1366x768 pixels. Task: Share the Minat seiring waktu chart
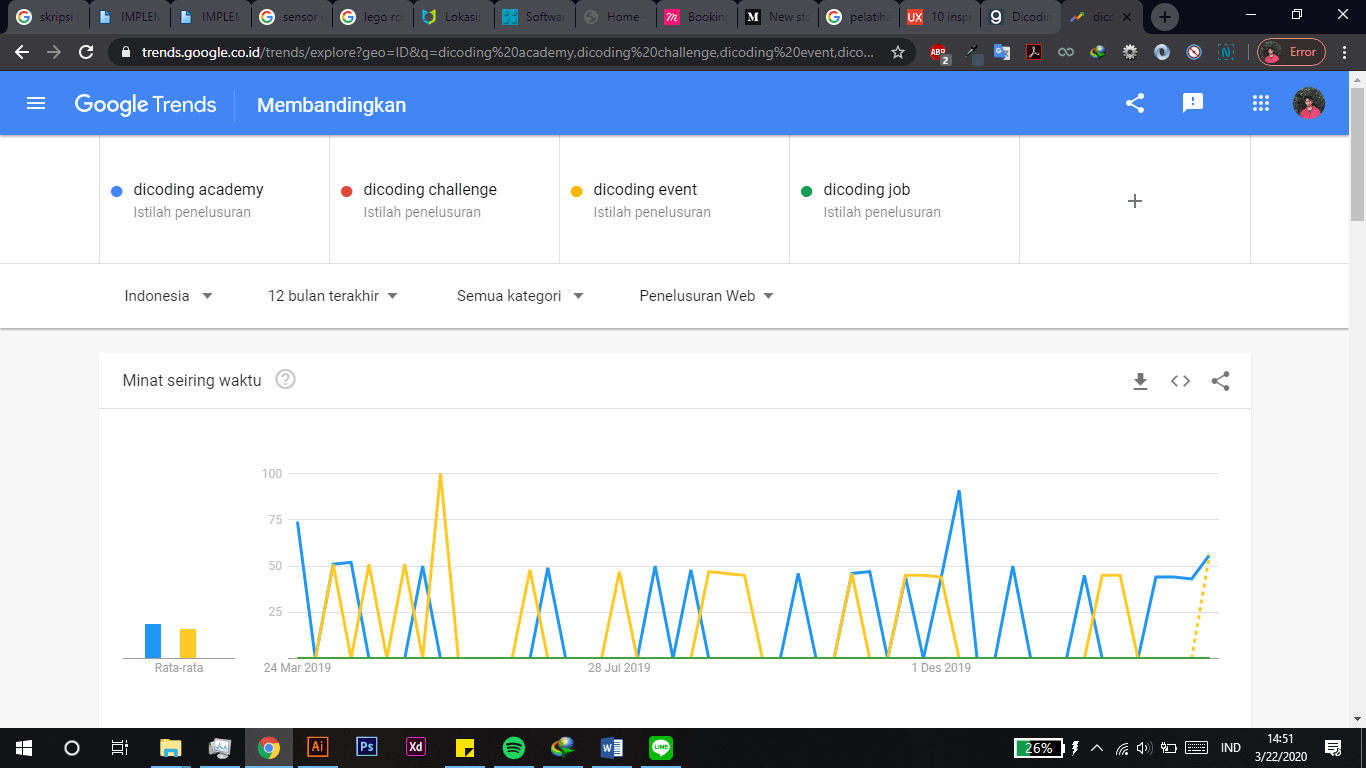pos(1220,381)
